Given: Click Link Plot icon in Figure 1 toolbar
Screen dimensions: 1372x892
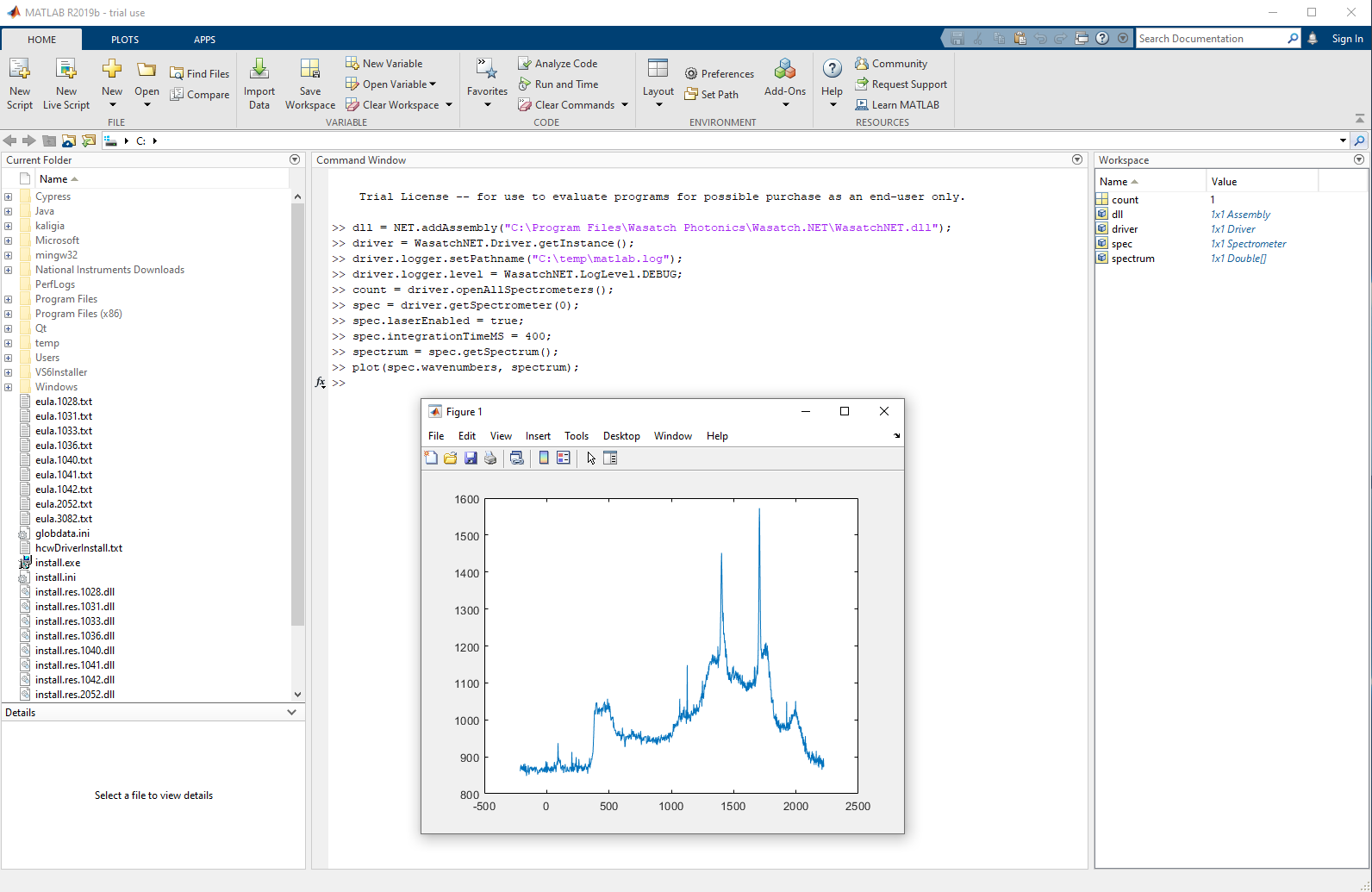Looking at the screenshot, I should coord(517,458).
